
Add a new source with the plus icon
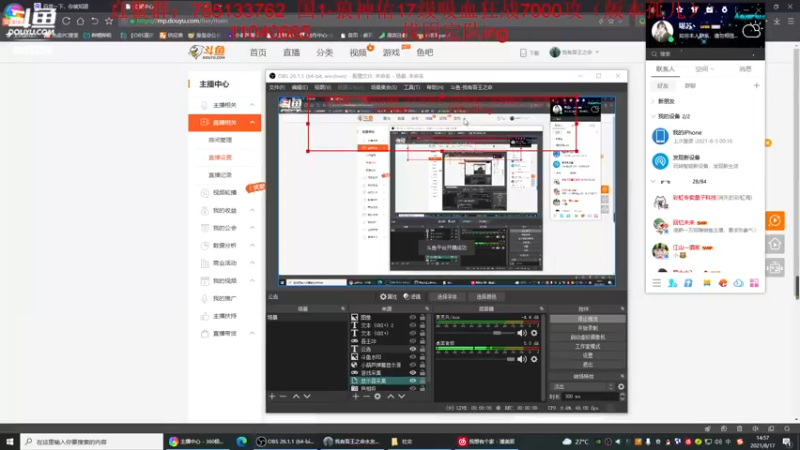pyautogui.click(x=356, y=396)
